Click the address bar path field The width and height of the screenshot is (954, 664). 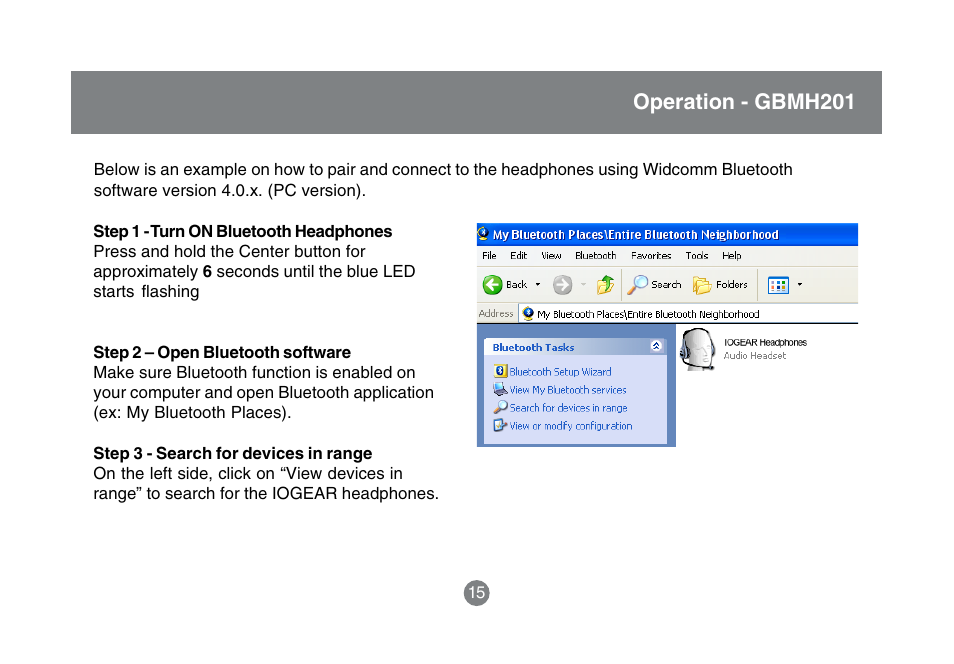689,314
